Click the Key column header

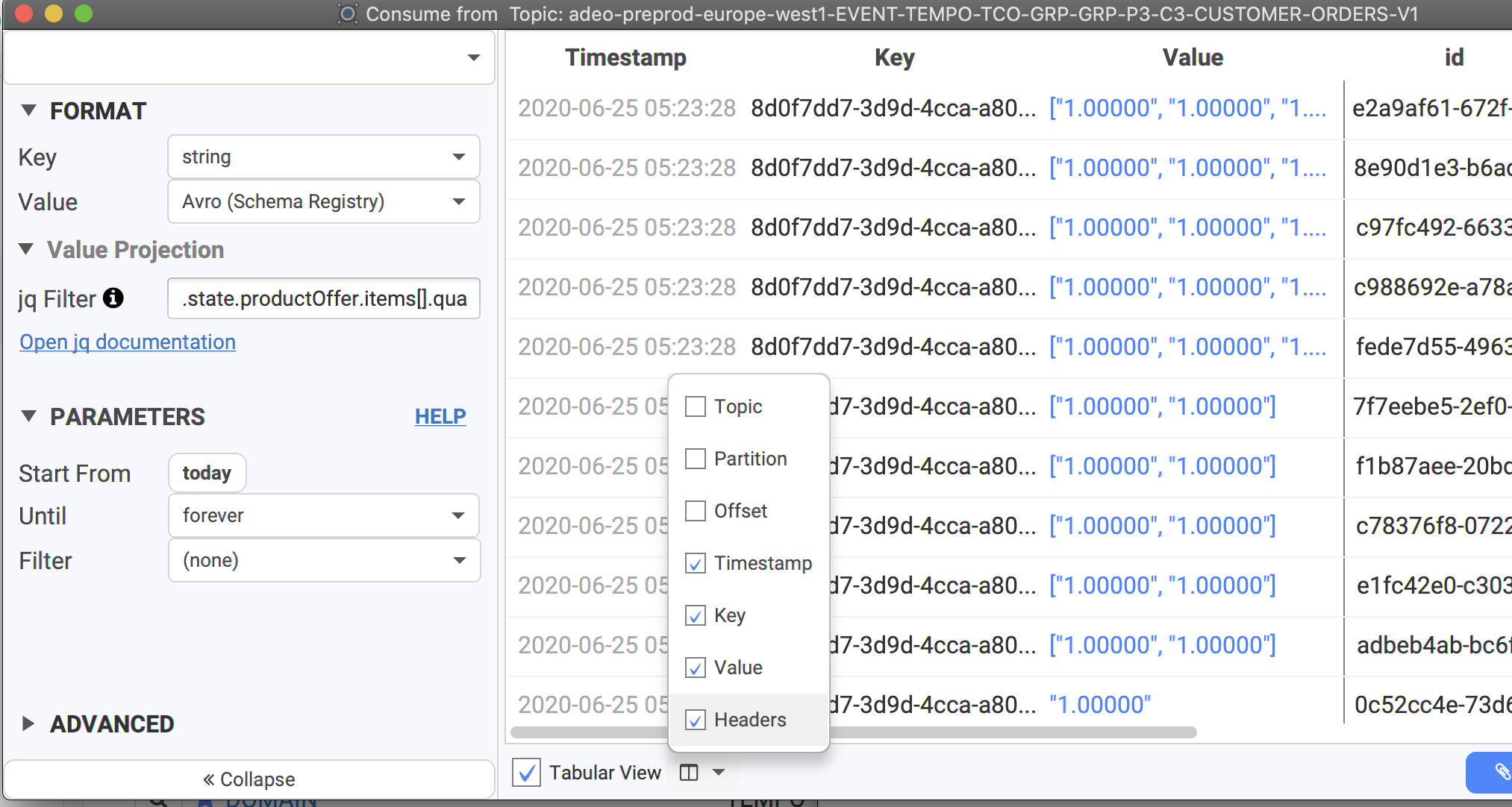(x=894, y=57)
